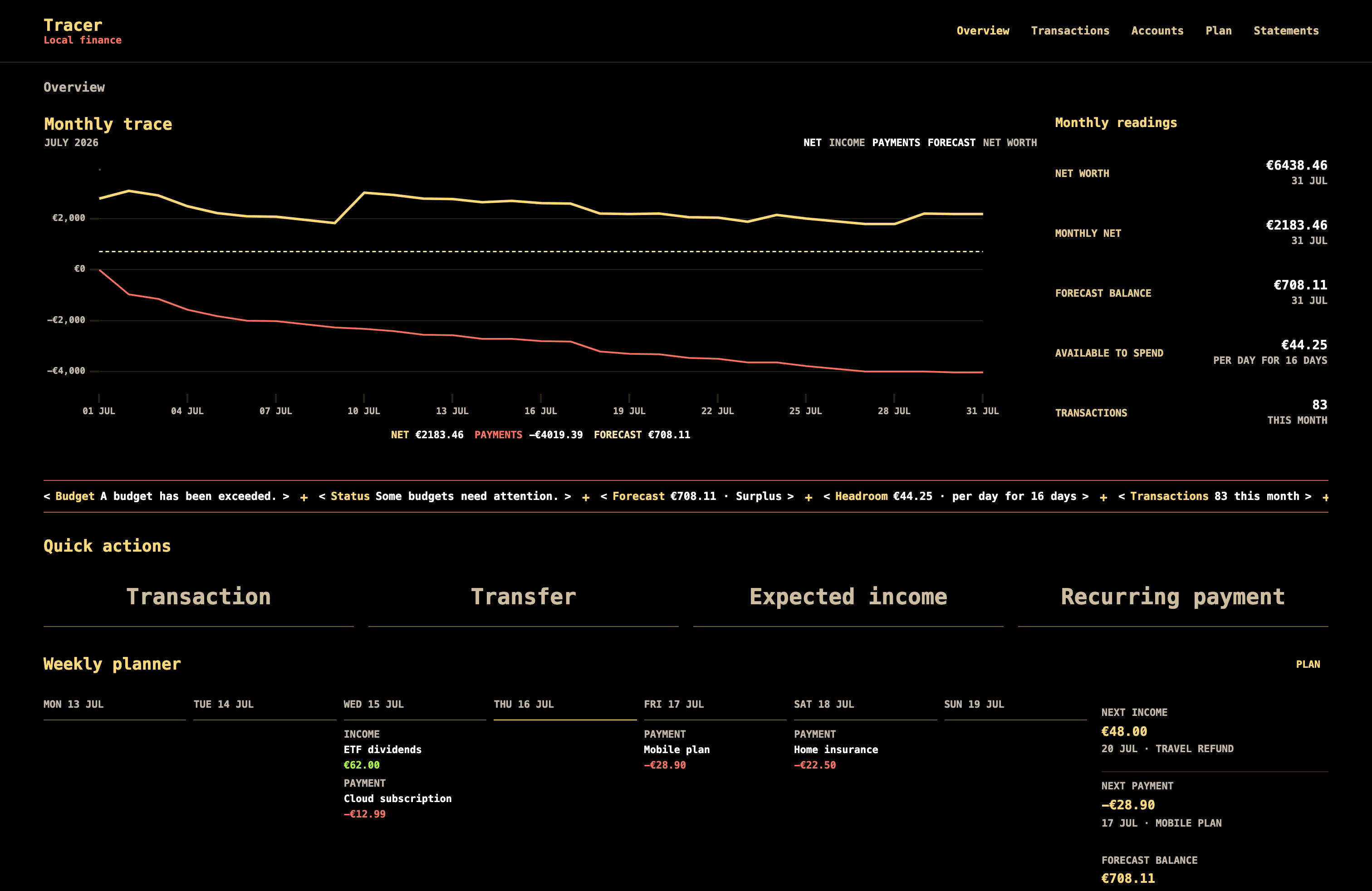
Task: Click plus sign after the Headroom ticker item
Action: tap(1103, 497)
